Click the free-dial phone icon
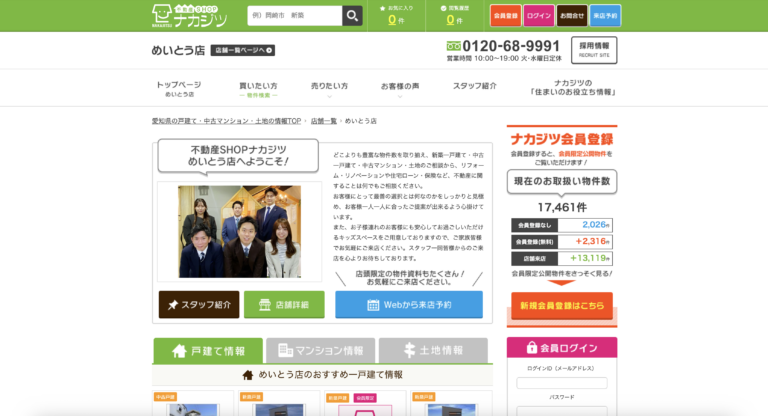 (454, 46)
